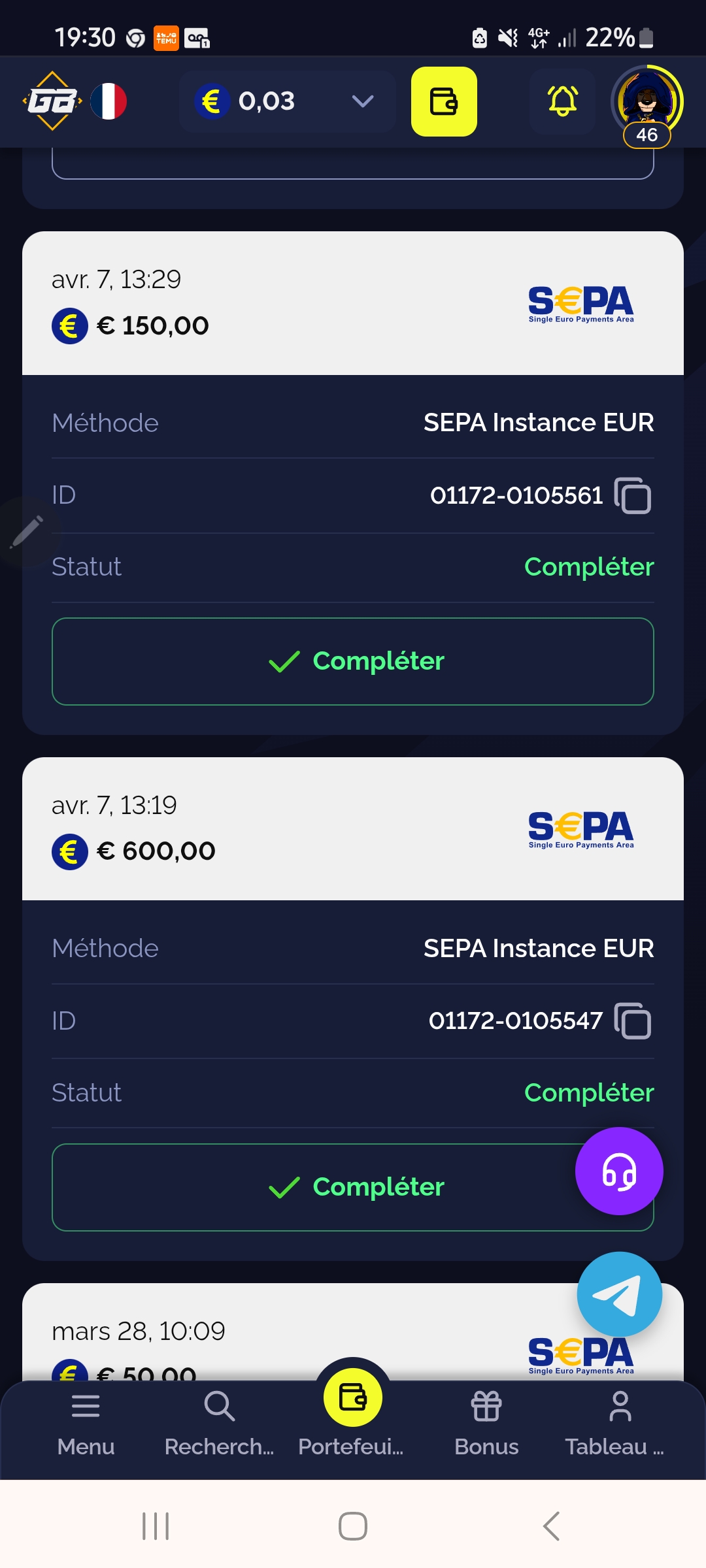Copy transaction ID 01172-0105547
Screen dimensions: 706x1568
pyautogui.click(x=633, y=1021)
